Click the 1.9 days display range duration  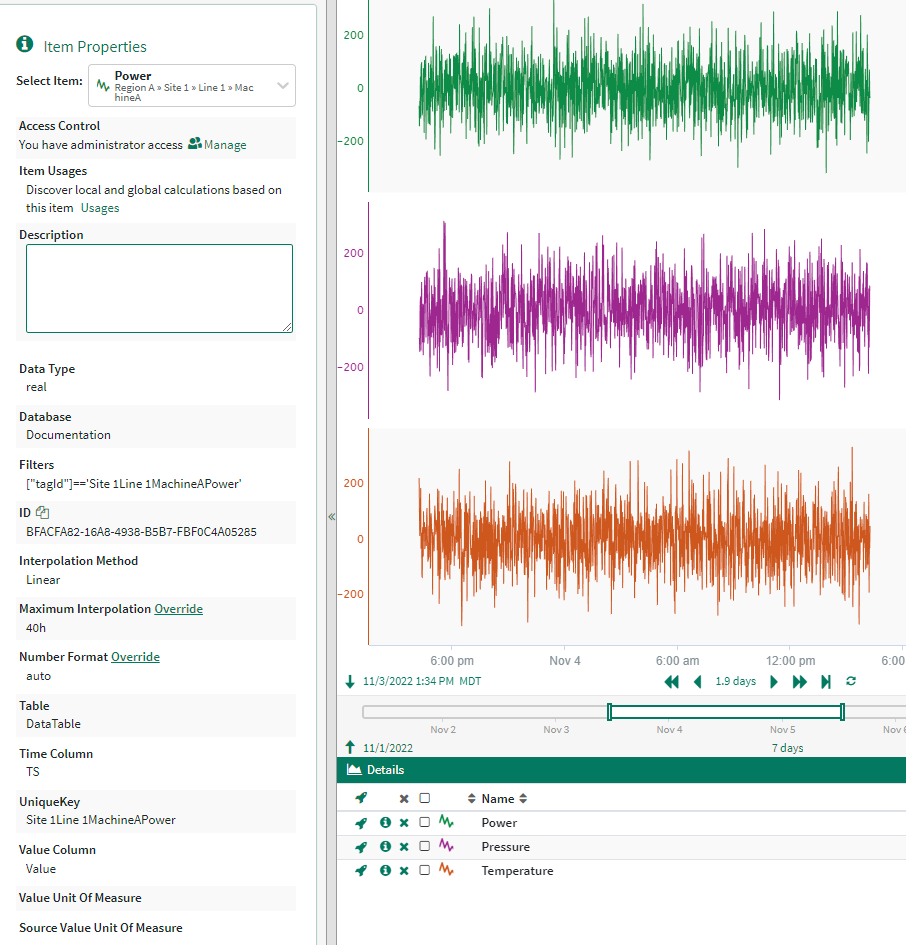click(x=735, y=682)
